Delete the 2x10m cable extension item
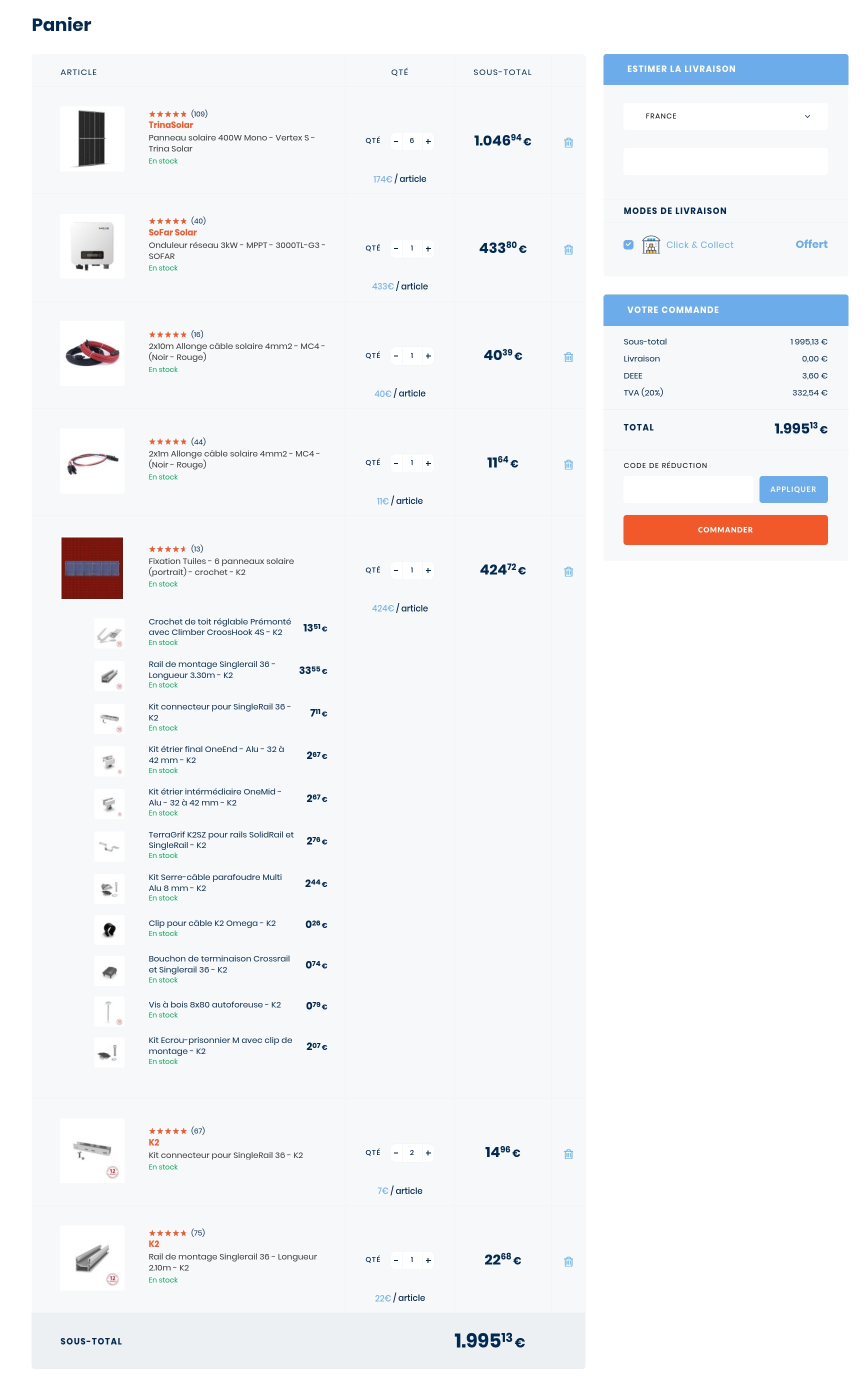 click(568, 357)
